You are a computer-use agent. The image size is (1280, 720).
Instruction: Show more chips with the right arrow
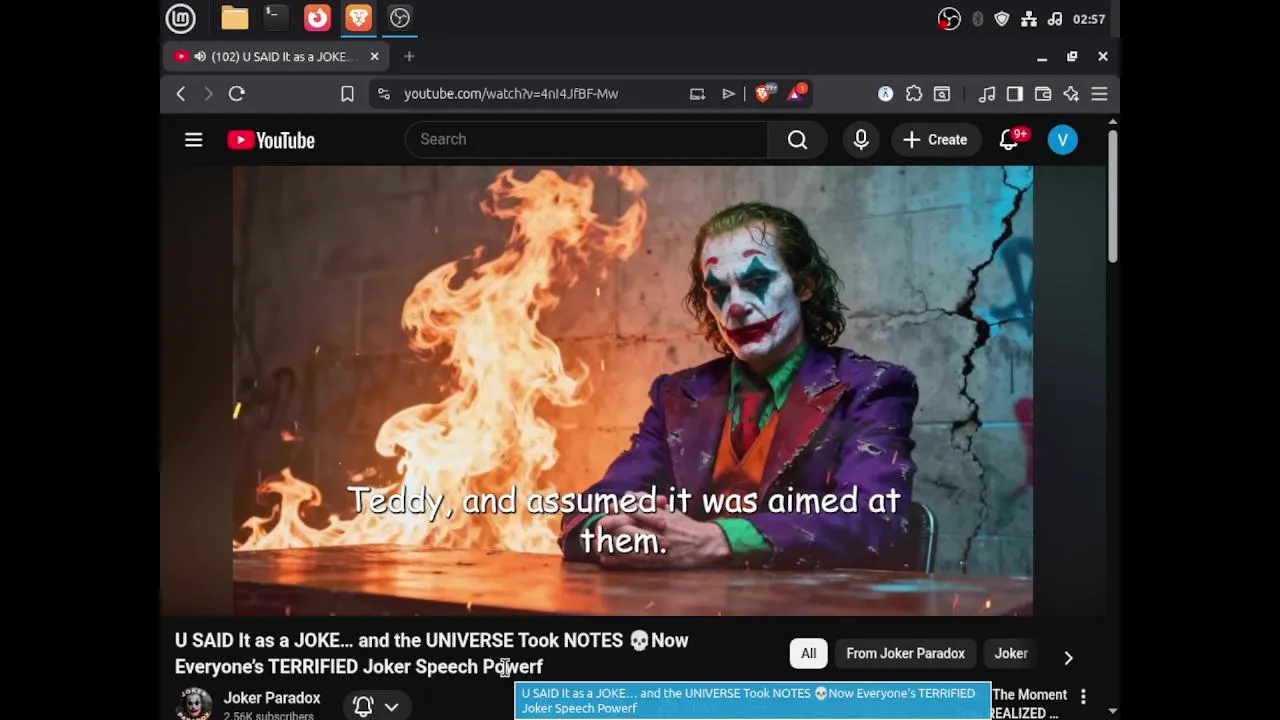click(x=1068, y=657)
